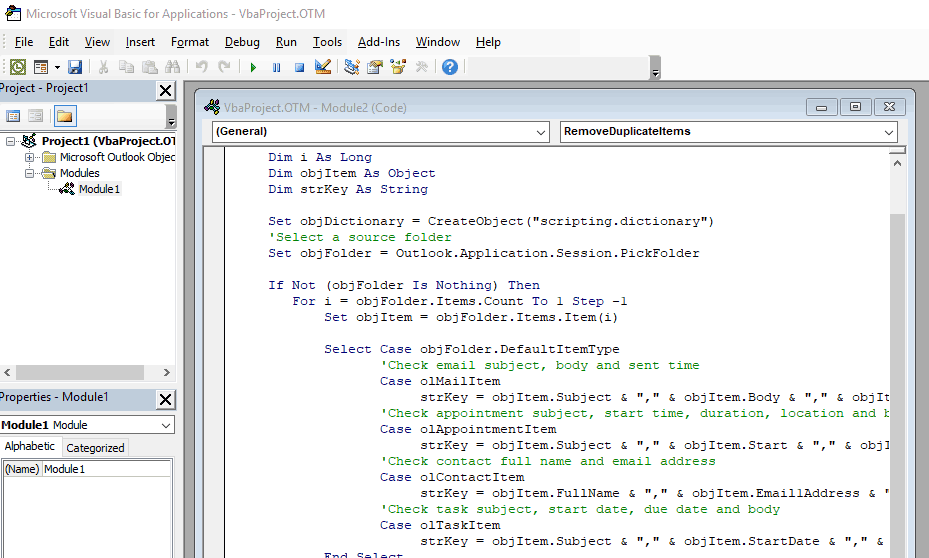This screenshot has width=929, height=558.
Task: Click the Case olMailItem code line
Action: pyautogui.click(x=440, y=381)
